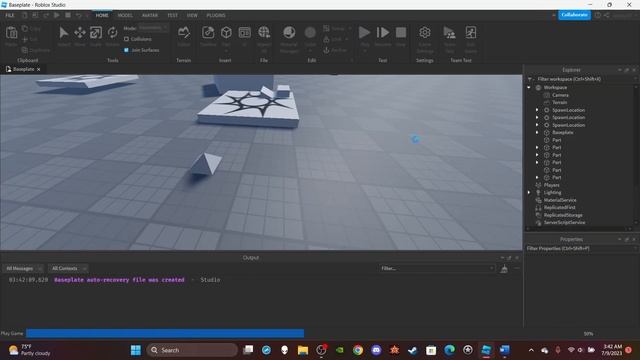Switch to the AVATAR tab
The height and width of the screenshot is (360, 640).
tap(150, 15)
